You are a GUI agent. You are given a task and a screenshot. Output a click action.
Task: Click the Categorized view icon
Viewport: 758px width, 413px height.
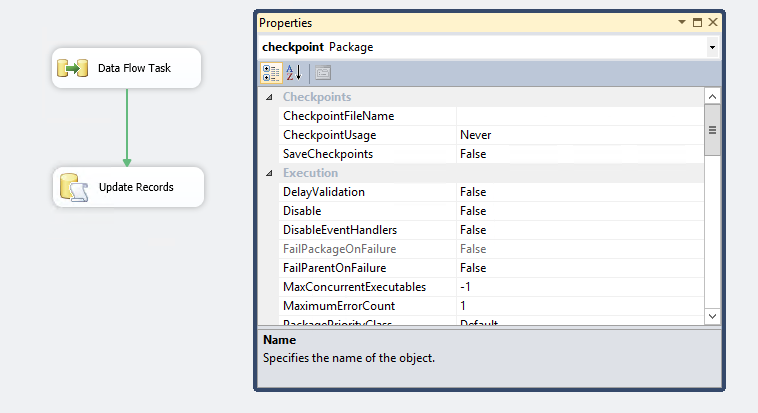click(270, 73)
